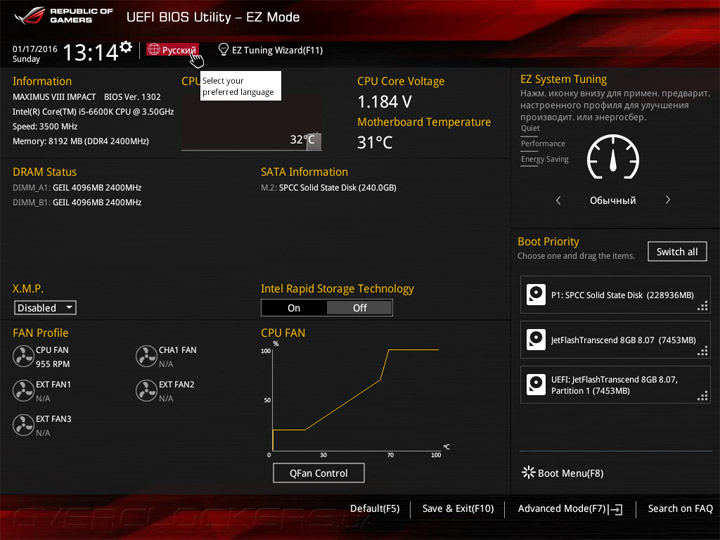Click the EXT FAN1 fan icon
The height and width of the screenshot is (540, 720).
point(23,391)
